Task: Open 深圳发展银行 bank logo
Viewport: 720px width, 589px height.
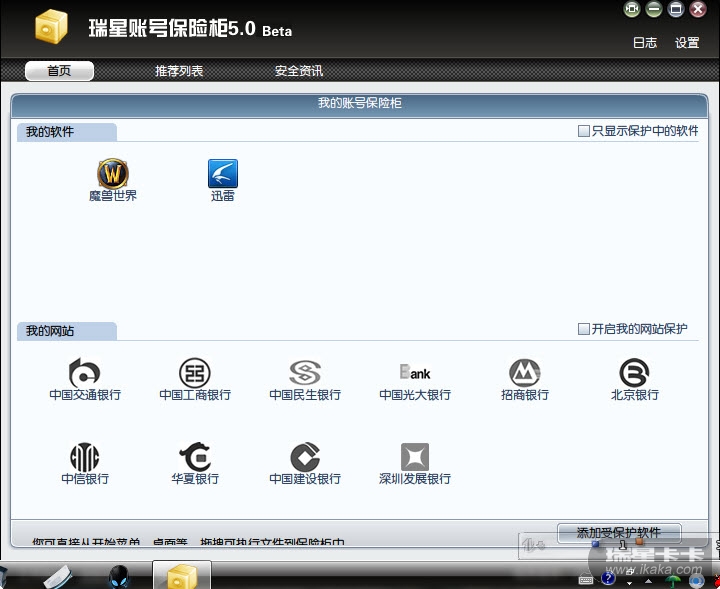Action: click(x=415, y=457)
